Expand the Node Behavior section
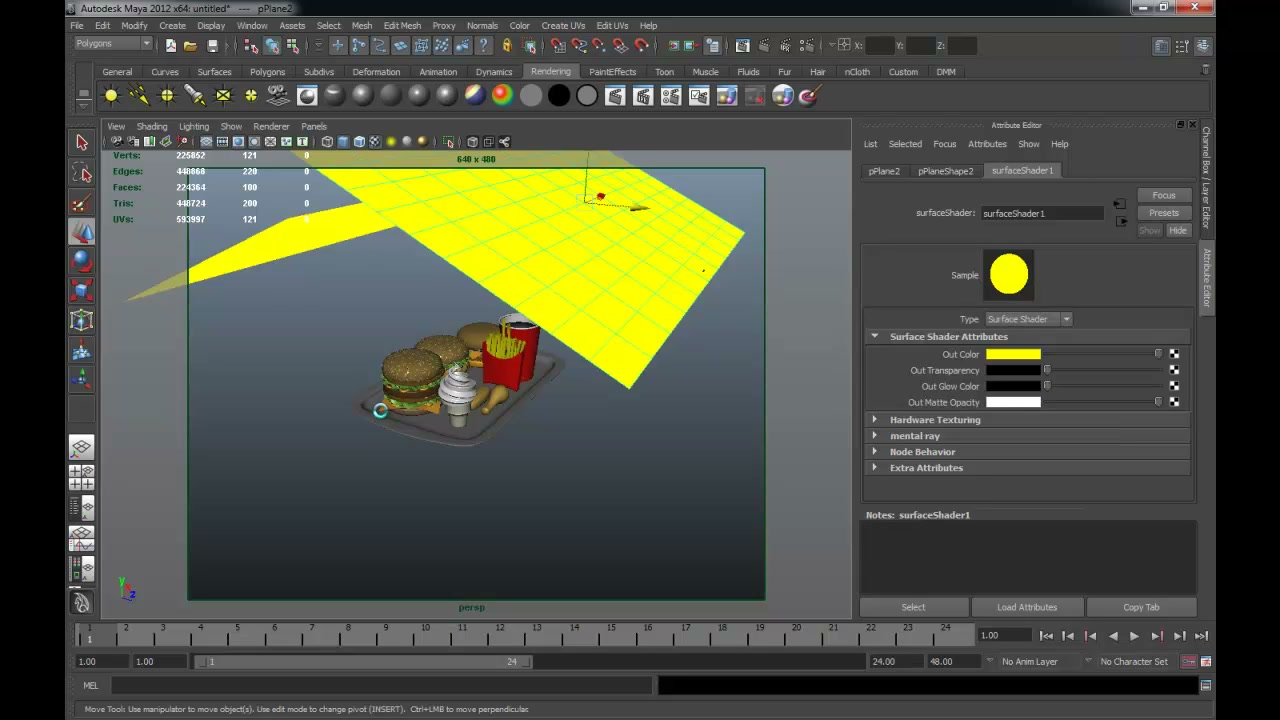The image size is (1280, 720). point(875,452)
